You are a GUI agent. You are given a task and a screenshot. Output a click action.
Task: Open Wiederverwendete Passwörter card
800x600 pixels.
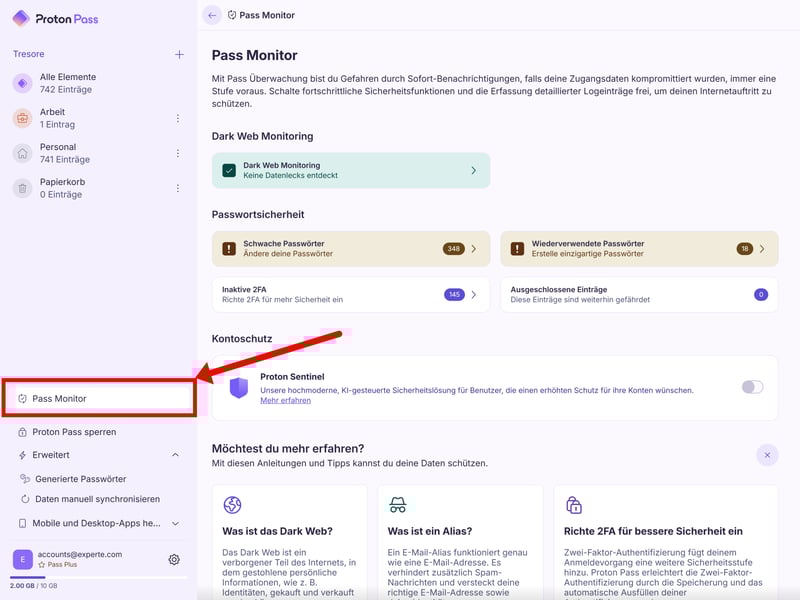click(638, 249)
